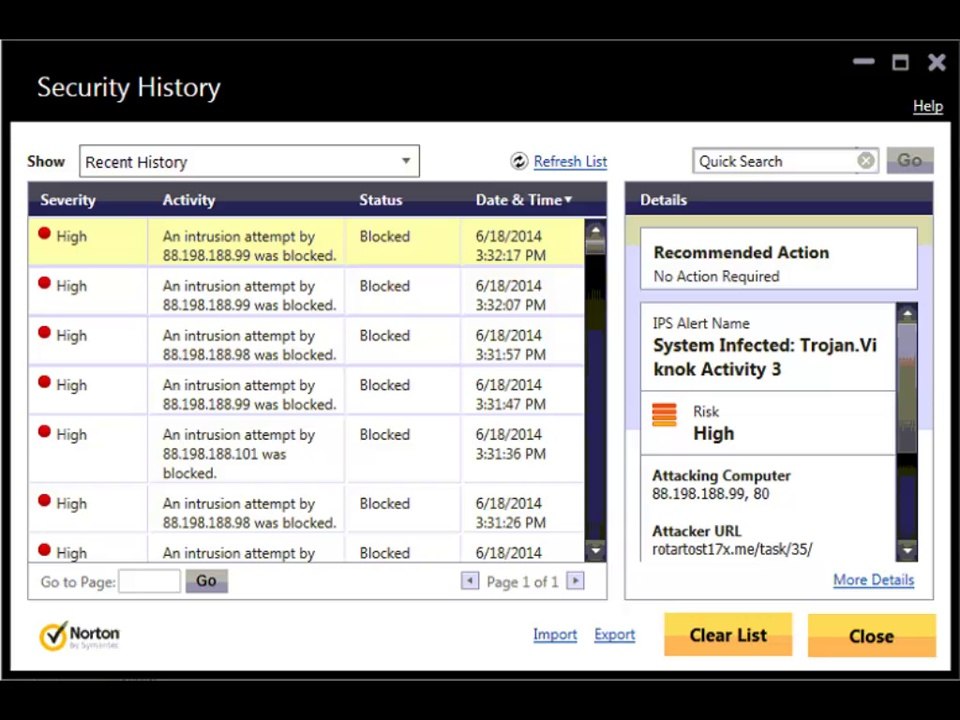Screen dimensions: 960x720
Task: Select intrusion entry at 3:32:07 PM
Action: pyautogui.click(x=306, y=292)
